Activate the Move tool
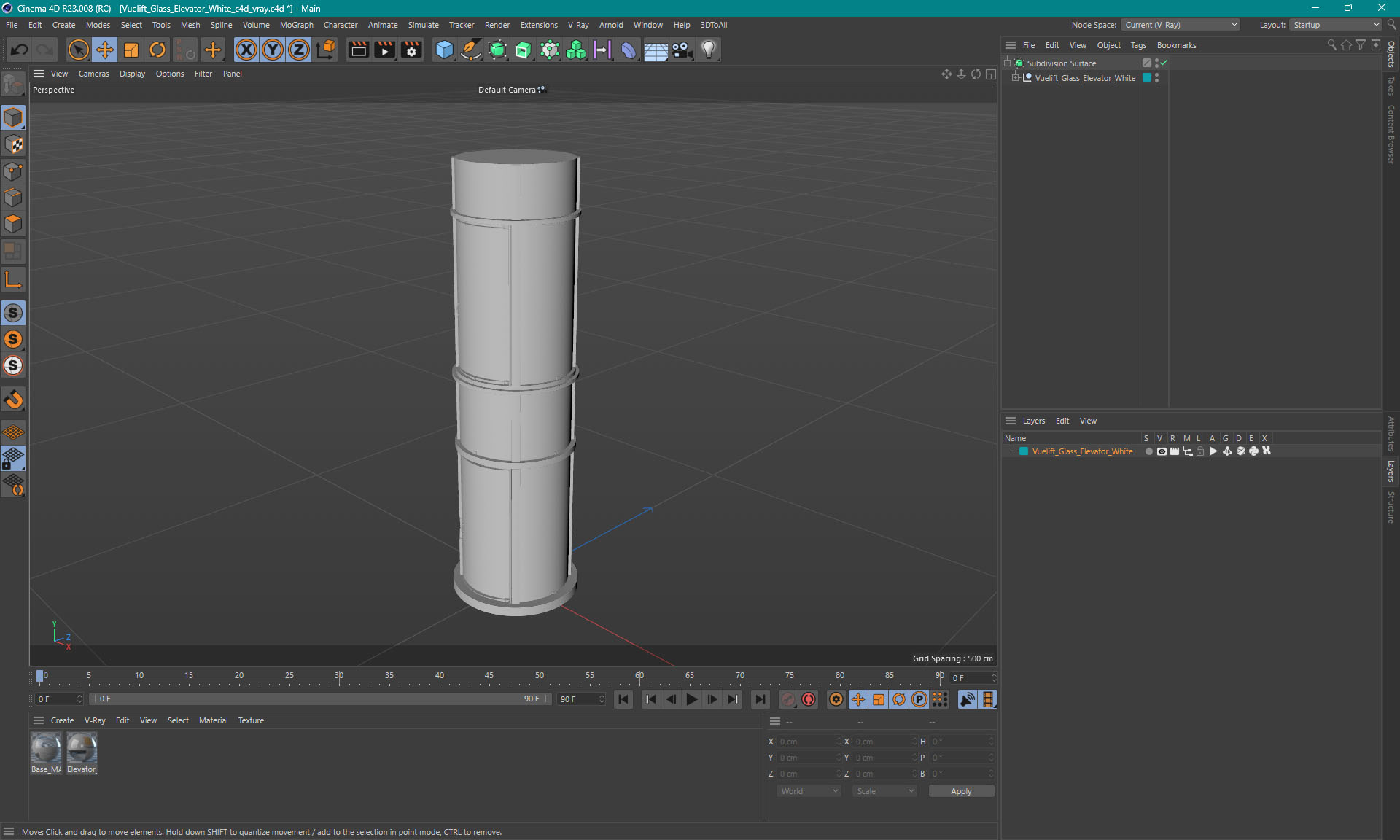 click(105, 50)
